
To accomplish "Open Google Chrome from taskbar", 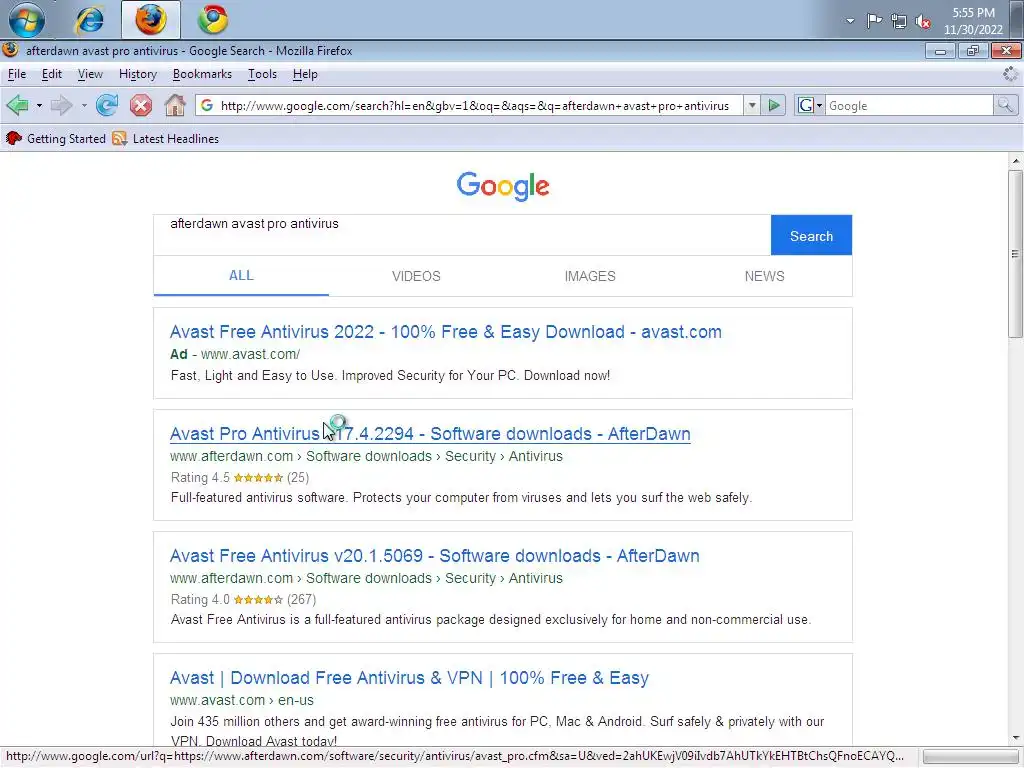I will (213, 20).
